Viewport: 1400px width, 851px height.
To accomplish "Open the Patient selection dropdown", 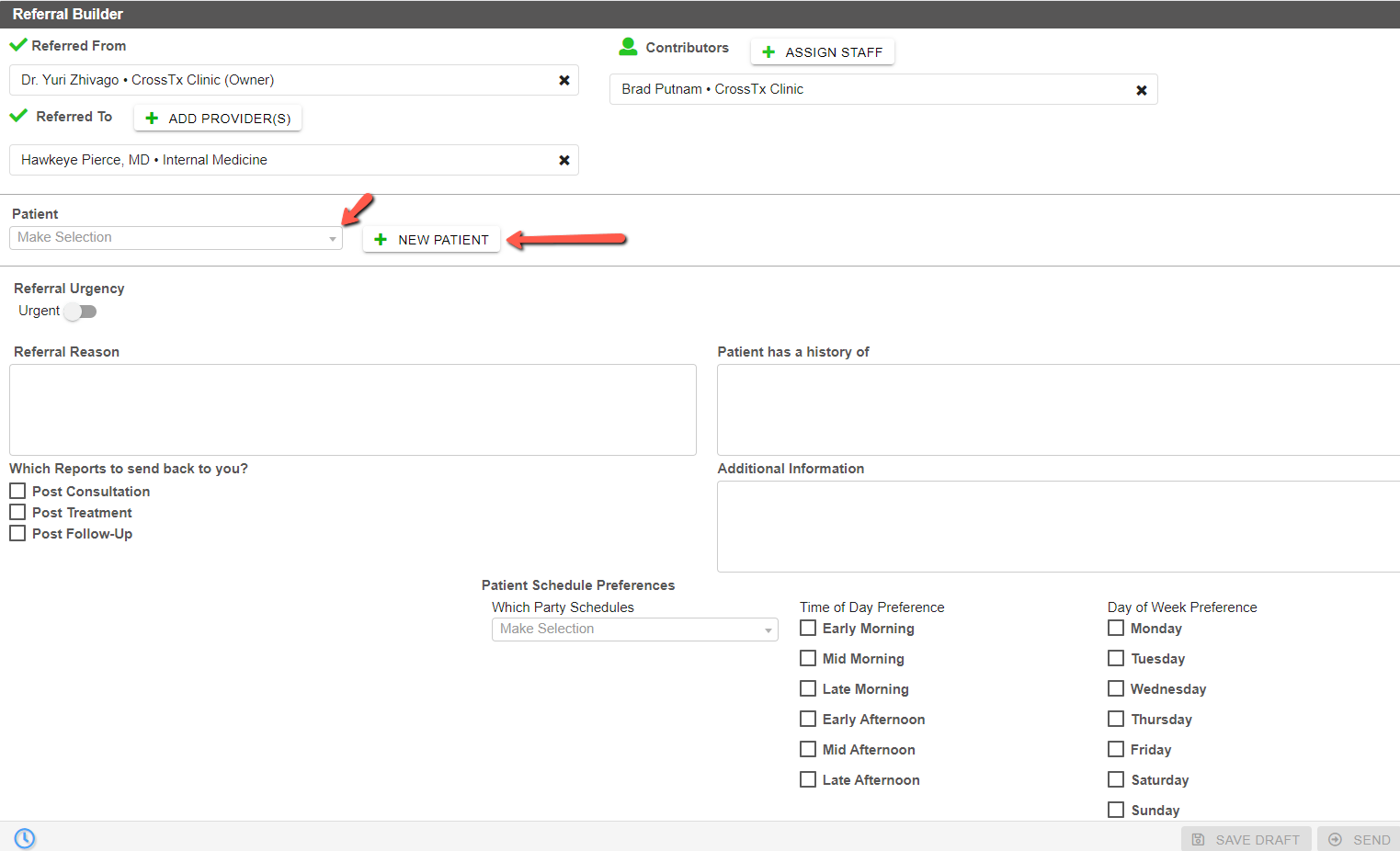I will pos(176,238).
